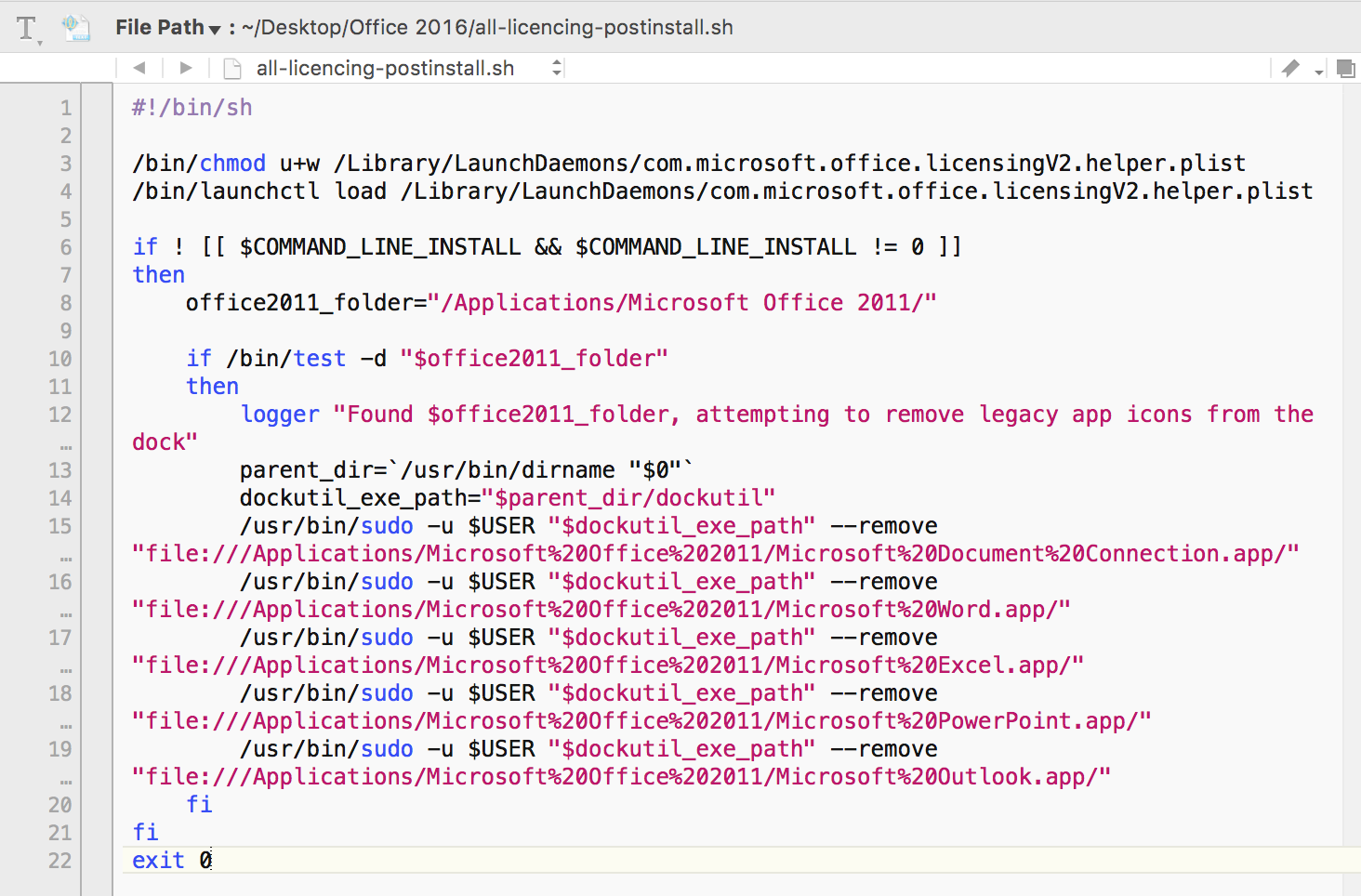Image resolution: width=1361 pixels, height=896 pixels.
Task: Click parent_dir= on line 13
Action: (313, 470)
